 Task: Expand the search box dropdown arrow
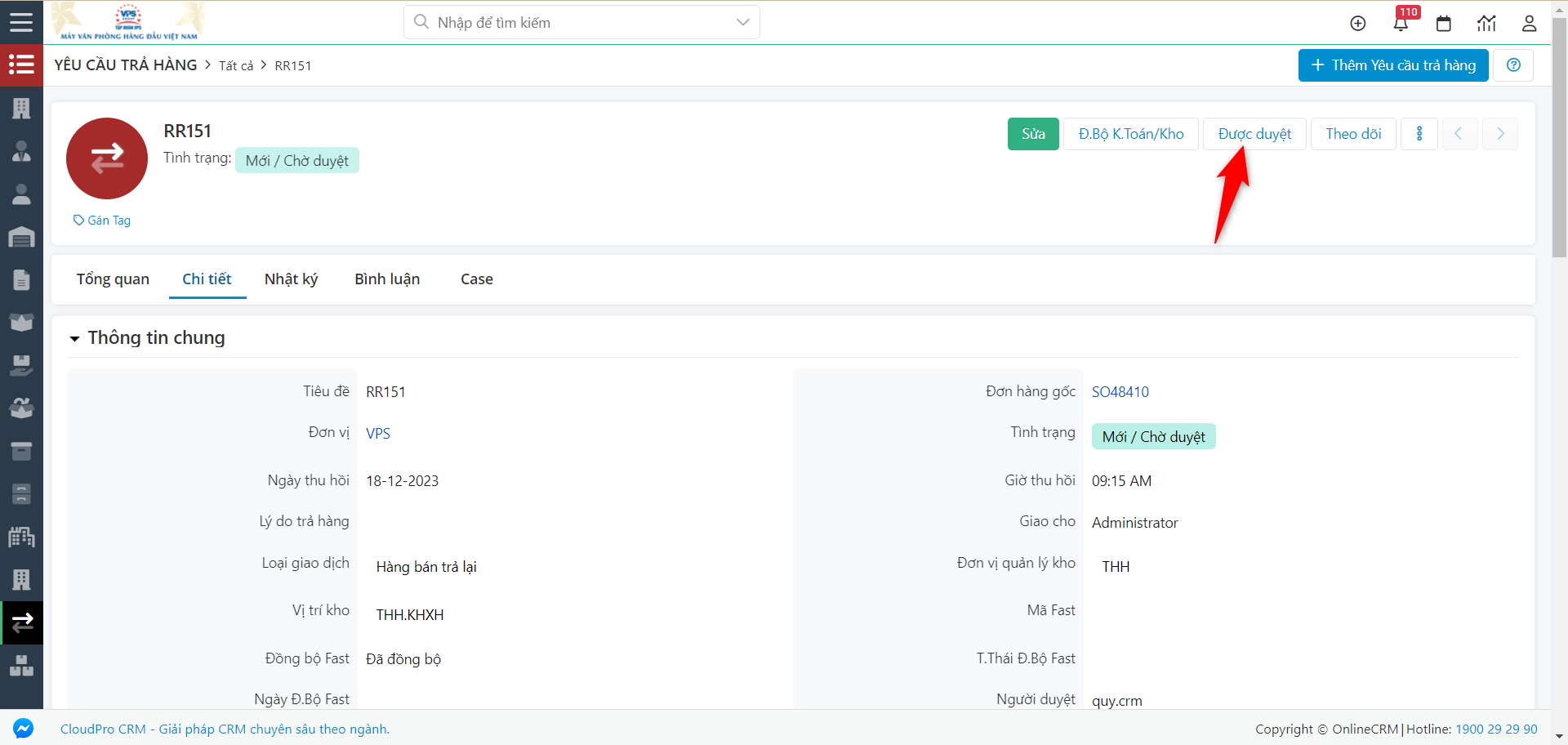coord(742,22)
